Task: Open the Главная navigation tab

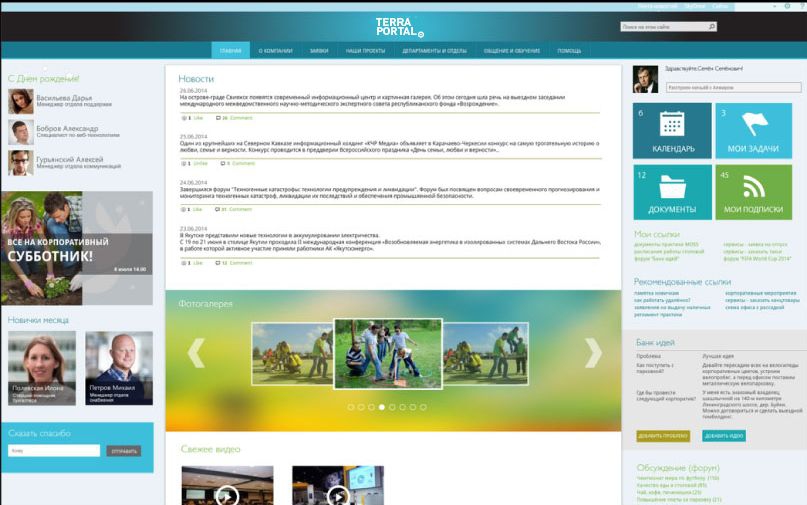Action: pyautogui.click(x=230, y=50)
